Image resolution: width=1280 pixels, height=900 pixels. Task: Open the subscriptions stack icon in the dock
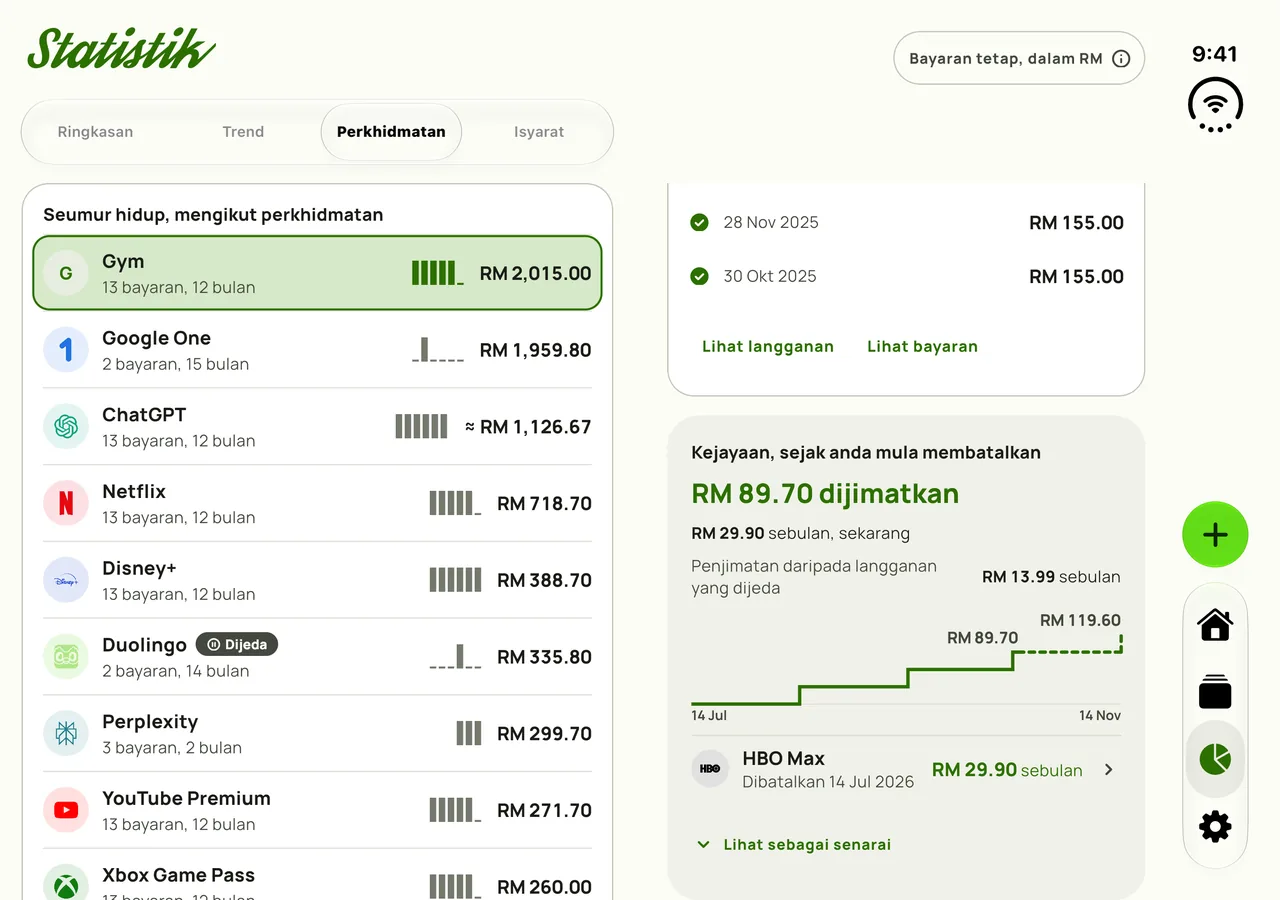[1215, 692]
